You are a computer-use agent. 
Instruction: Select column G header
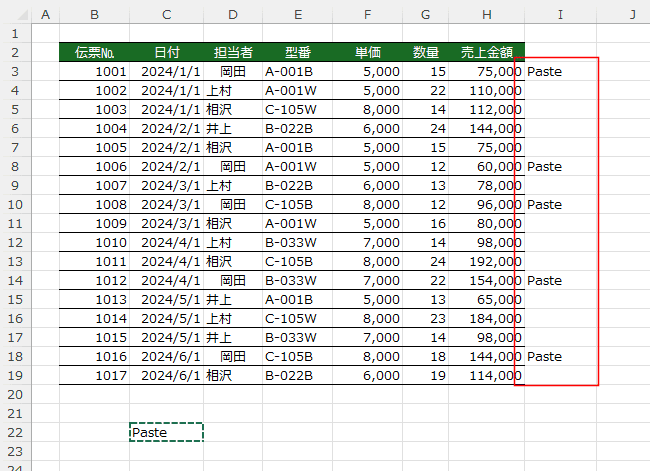[425, 15]
